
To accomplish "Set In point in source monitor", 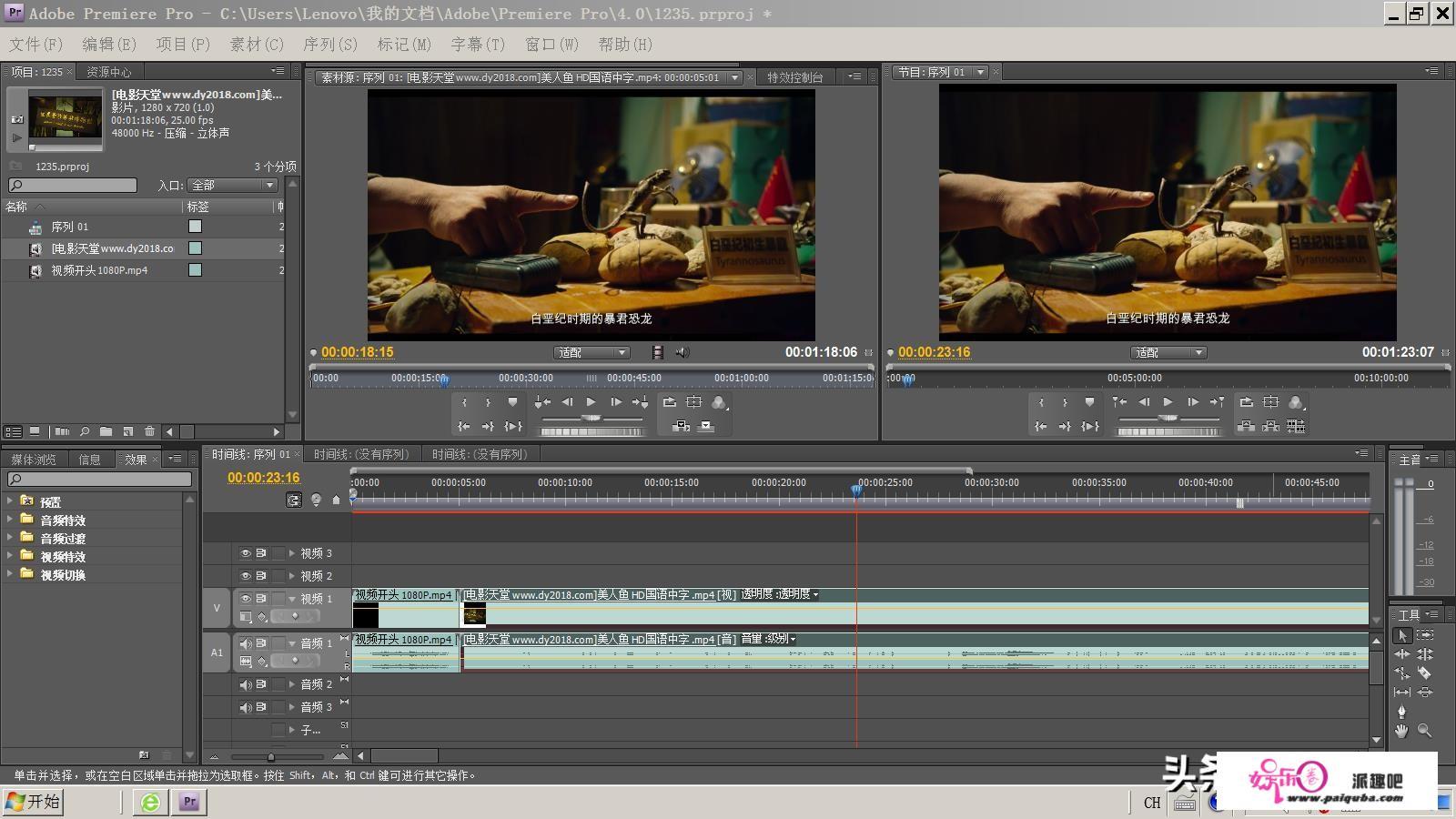I will coord(464,402).
